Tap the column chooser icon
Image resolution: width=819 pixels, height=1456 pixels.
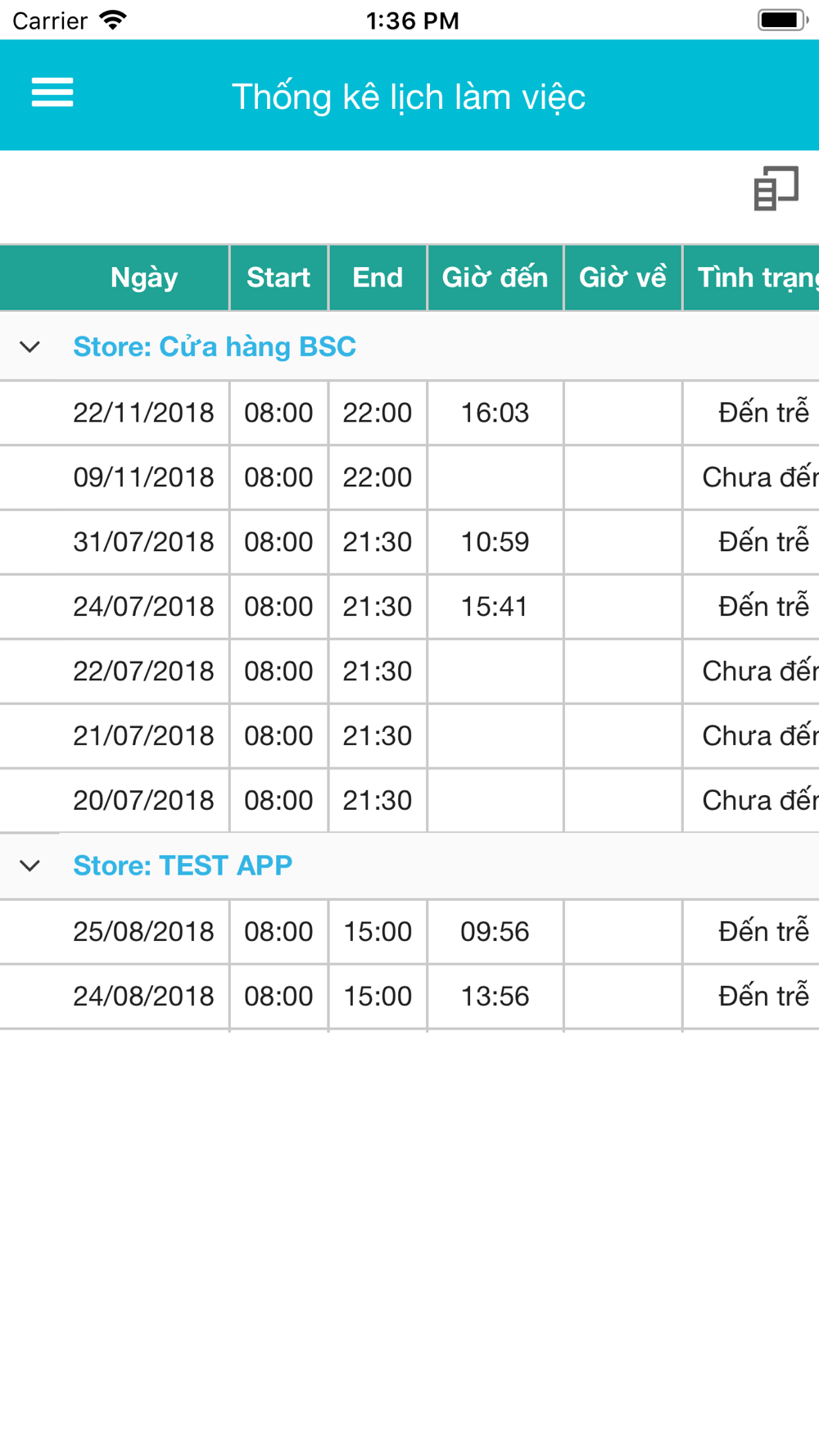(776, 188)
